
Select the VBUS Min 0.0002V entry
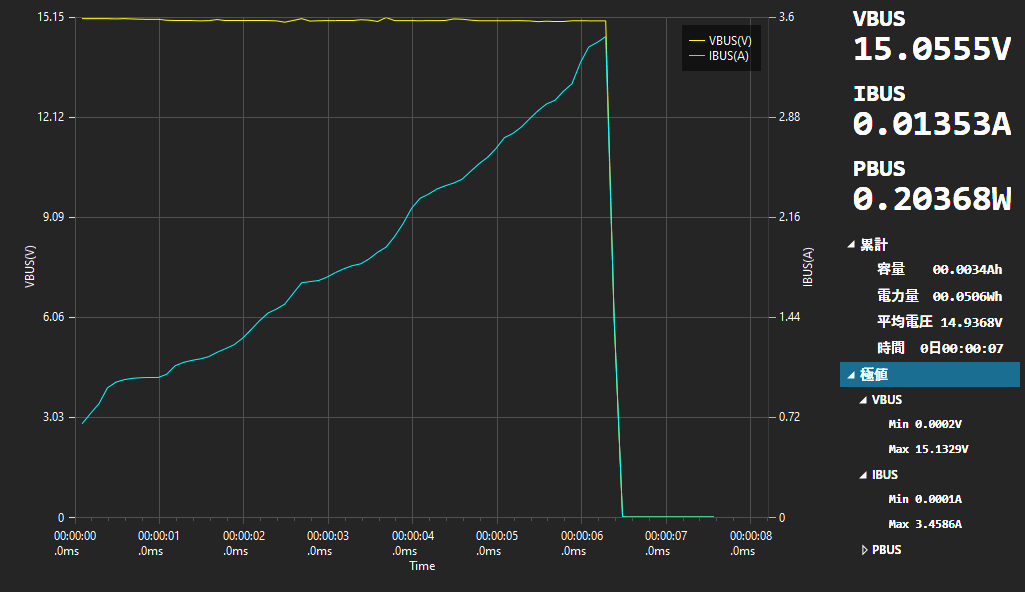click(x=924, y=424)
